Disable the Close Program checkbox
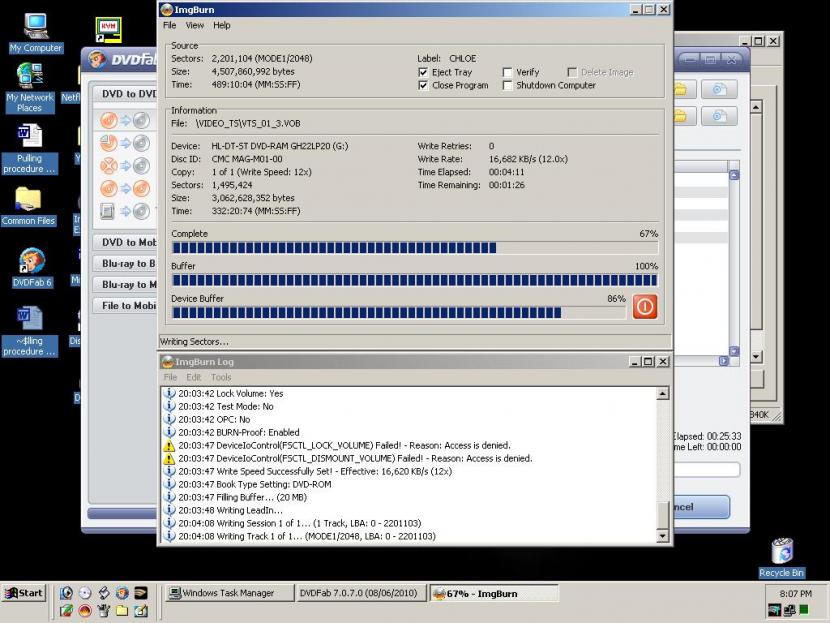Image resolution: width=830 pixels, height=623 pixels. click(424, 86)
